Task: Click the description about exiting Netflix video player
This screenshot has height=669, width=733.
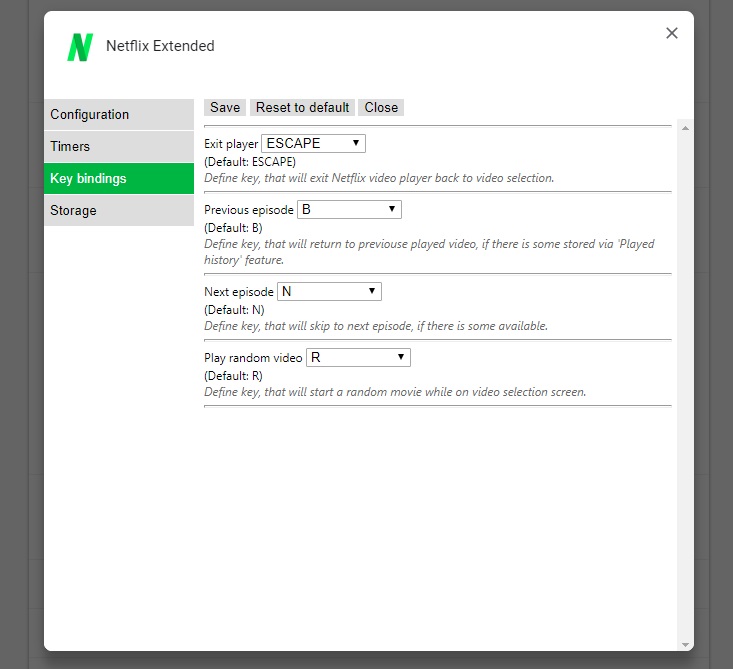Action: 379,178
